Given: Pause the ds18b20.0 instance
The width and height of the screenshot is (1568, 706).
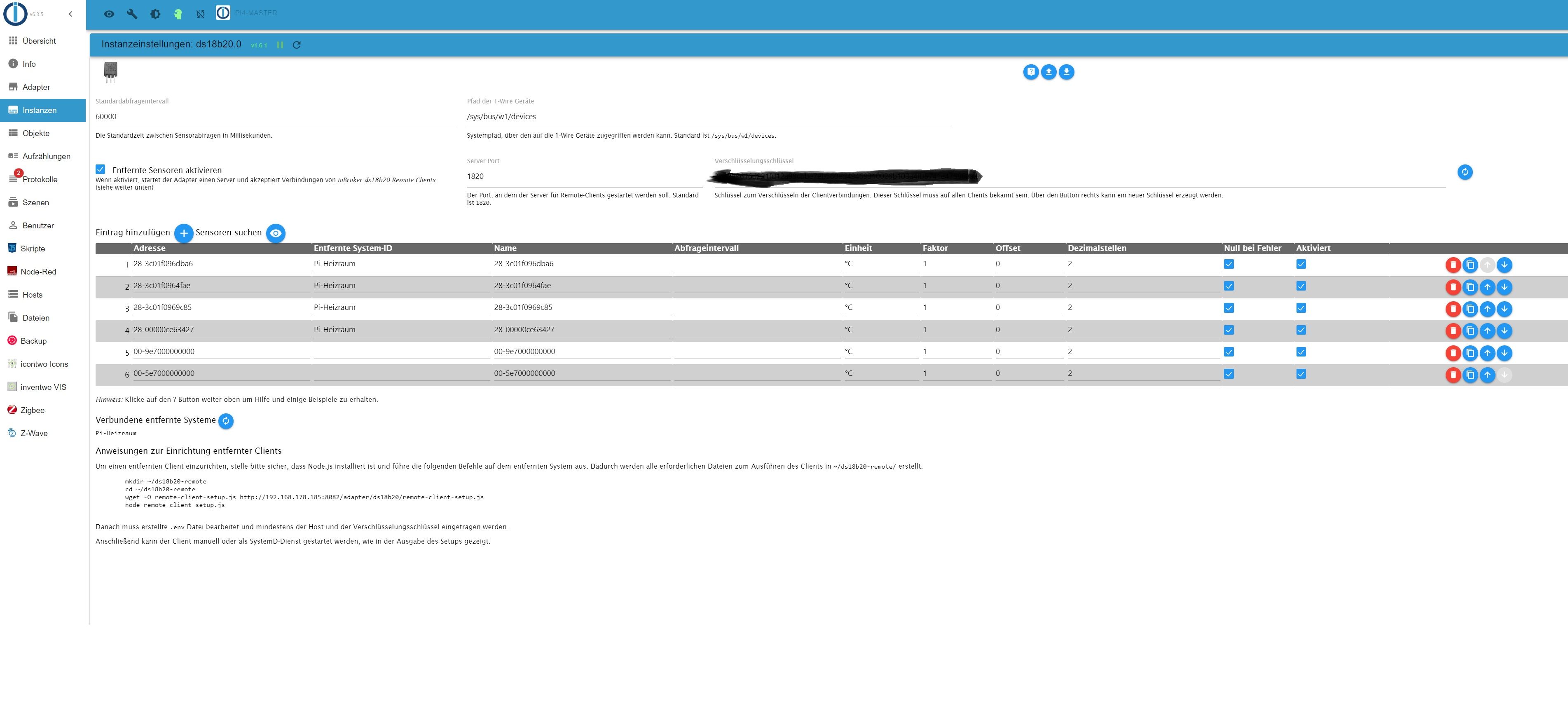Looking at the screenshot, I should click(x=280, y=45).
